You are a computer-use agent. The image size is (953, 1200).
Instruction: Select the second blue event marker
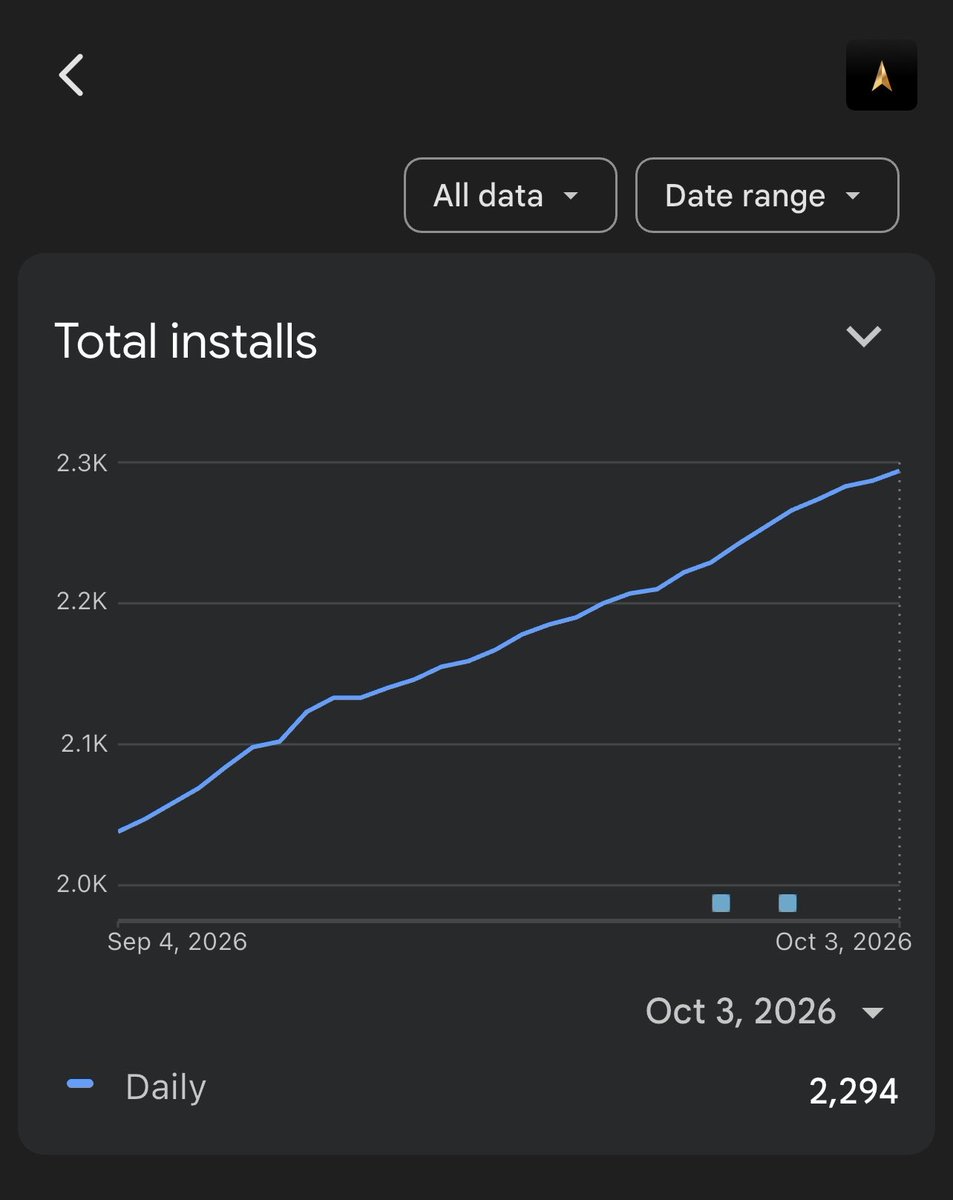(x=787, y=903)
